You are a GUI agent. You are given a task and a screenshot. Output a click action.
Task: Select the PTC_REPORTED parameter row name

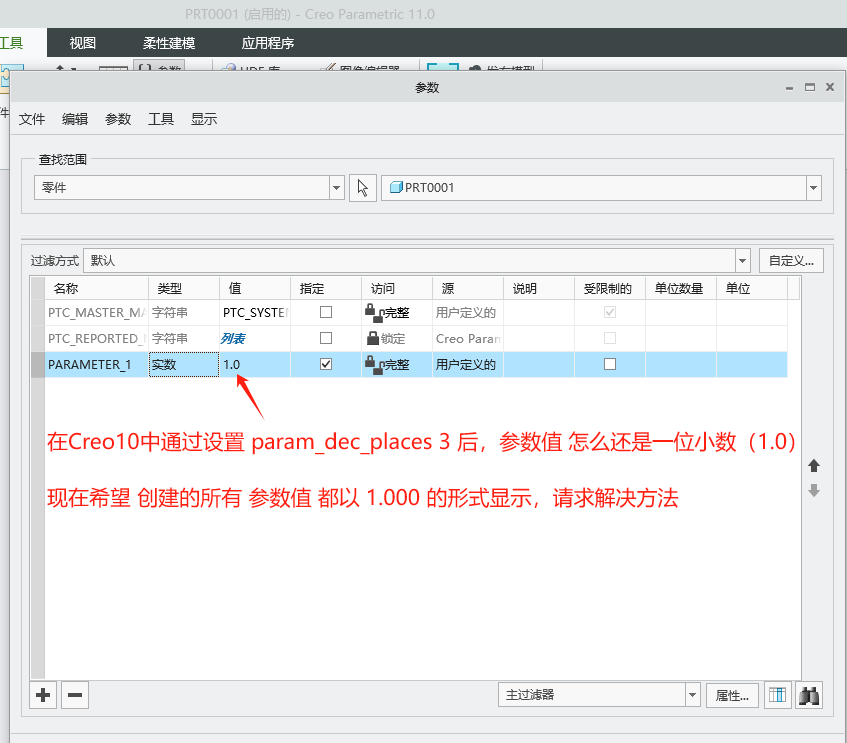(96, 339)
